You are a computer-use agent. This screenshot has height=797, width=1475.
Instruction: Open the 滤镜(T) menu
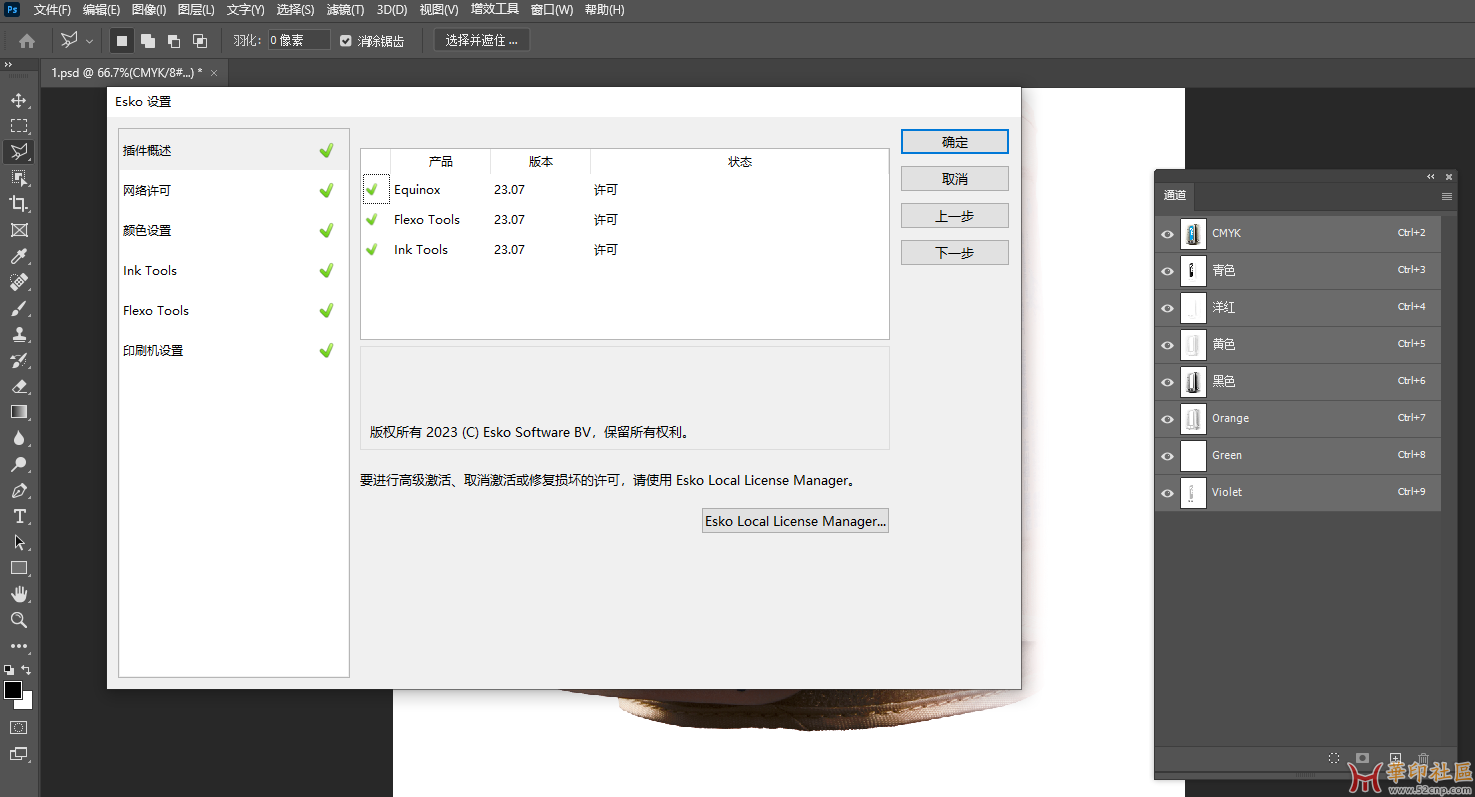(x=345, y=10)
